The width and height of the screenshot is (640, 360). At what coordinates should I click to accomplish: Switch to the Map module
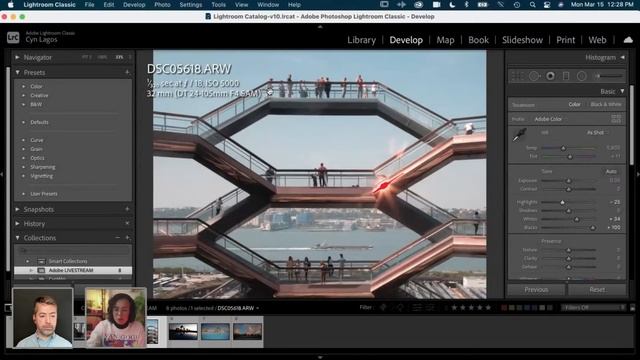coord(445,40)
